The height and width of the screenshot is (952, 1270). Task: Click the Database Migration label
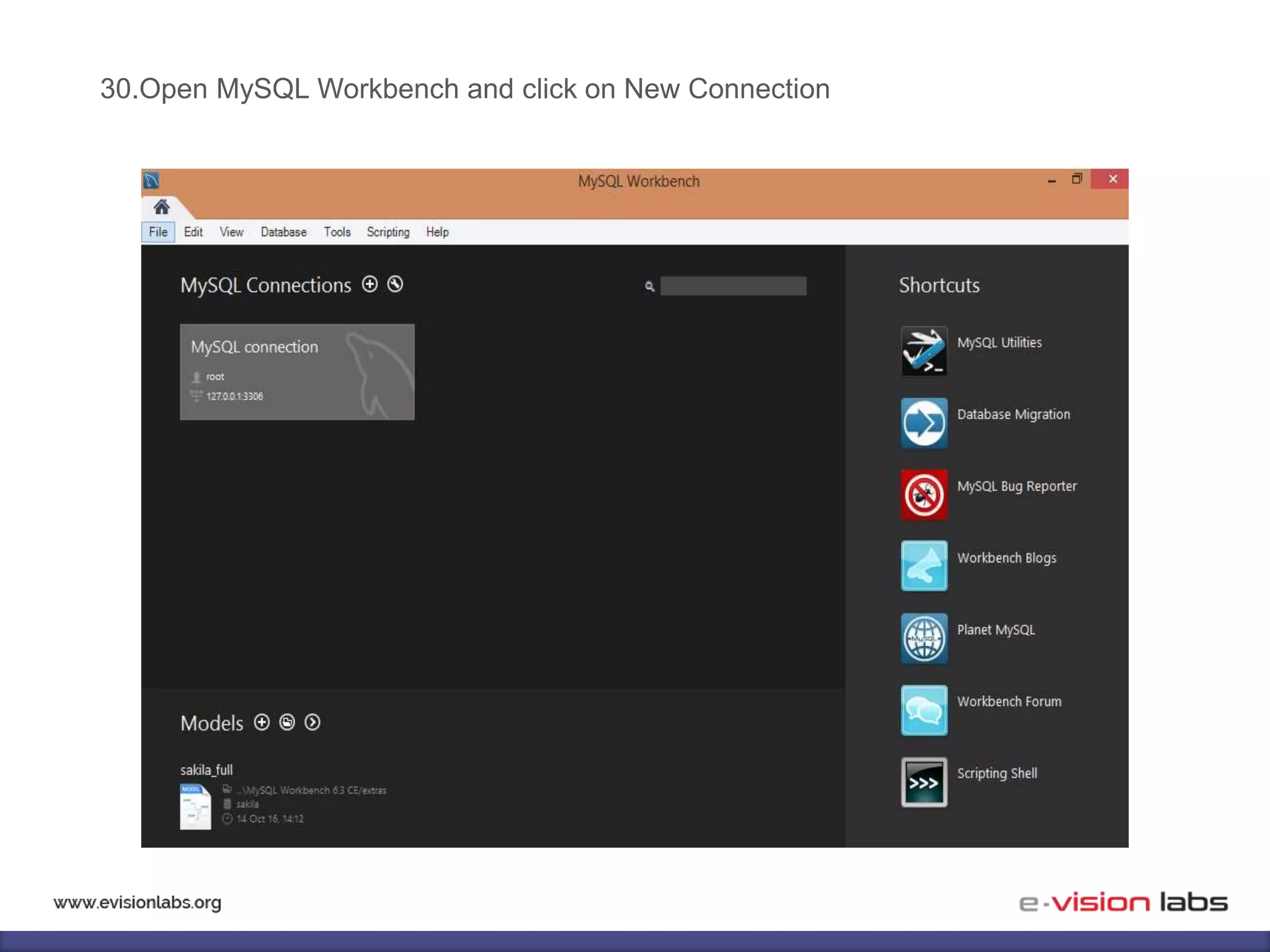click(x=1014, y=415)
